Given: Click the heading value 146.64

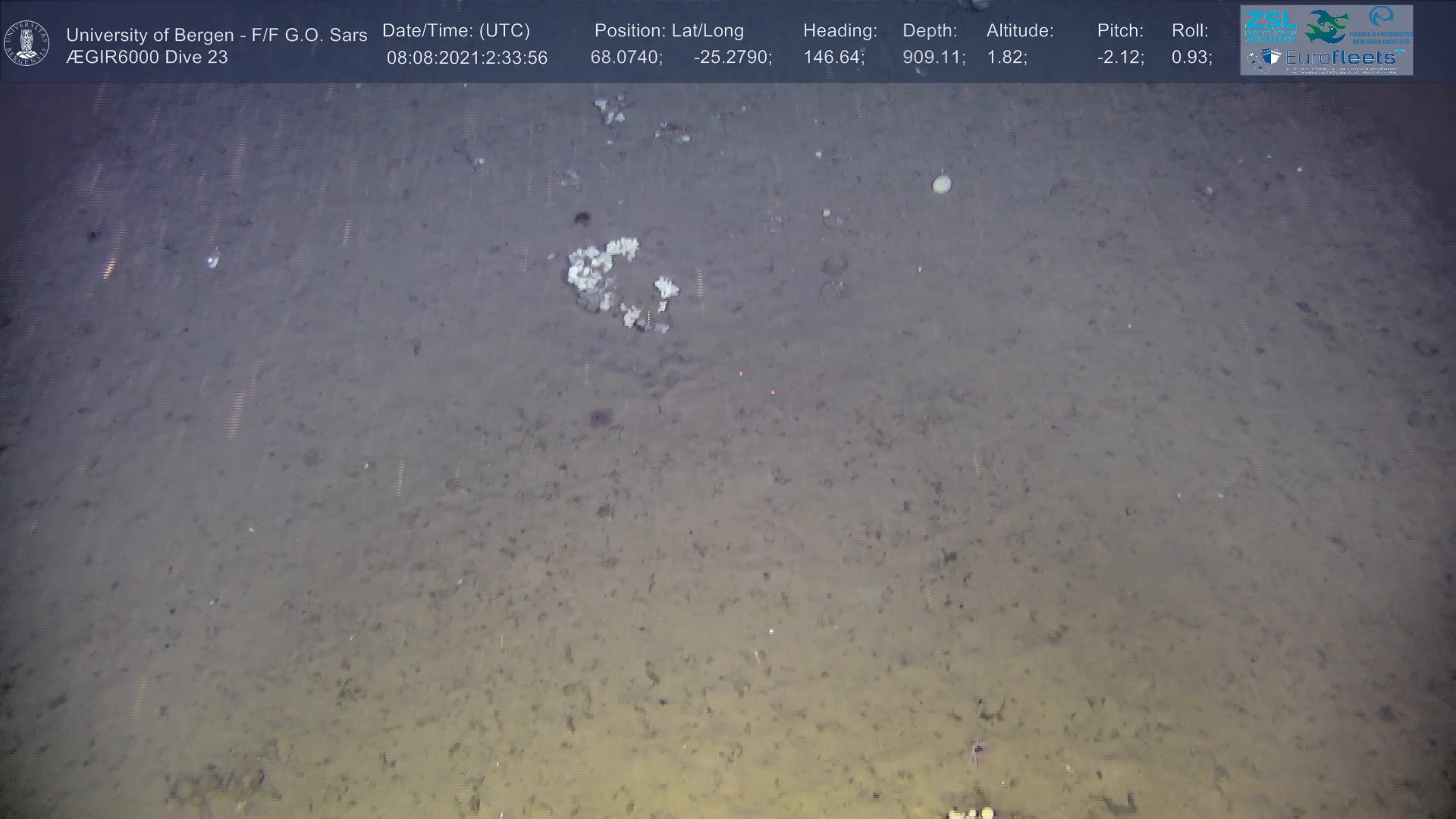Looking at the screenshot, I should click(833, 58).
